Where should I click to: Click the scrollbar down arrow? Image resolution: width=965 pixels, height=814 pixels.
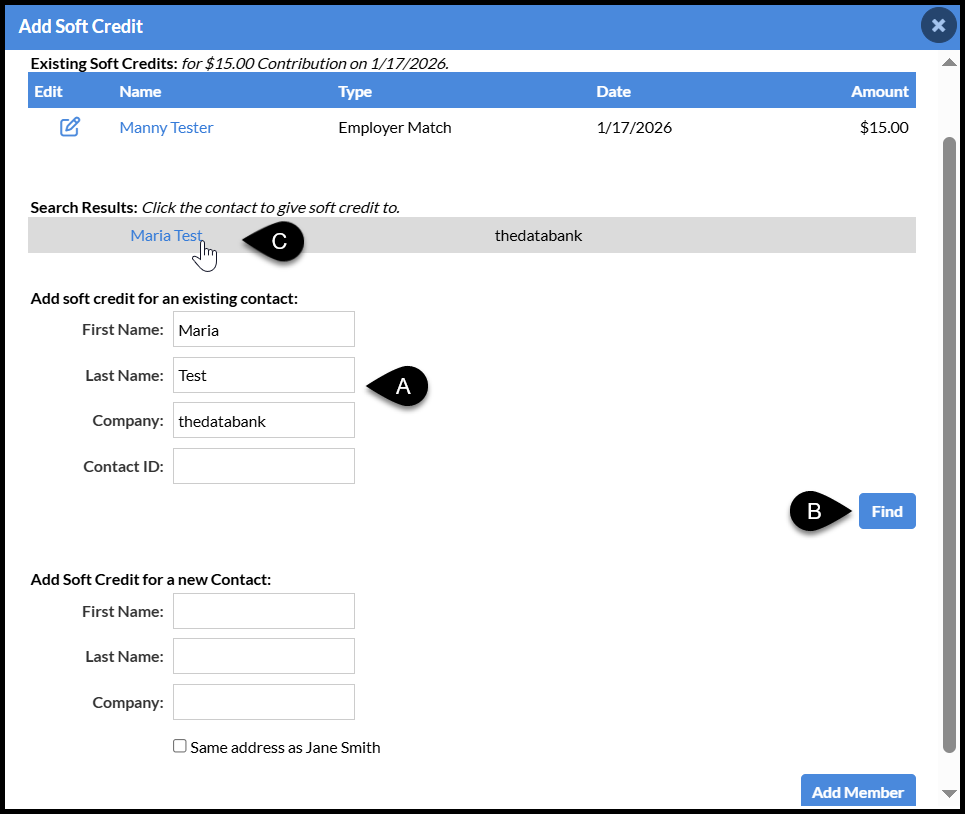point(950,794)
